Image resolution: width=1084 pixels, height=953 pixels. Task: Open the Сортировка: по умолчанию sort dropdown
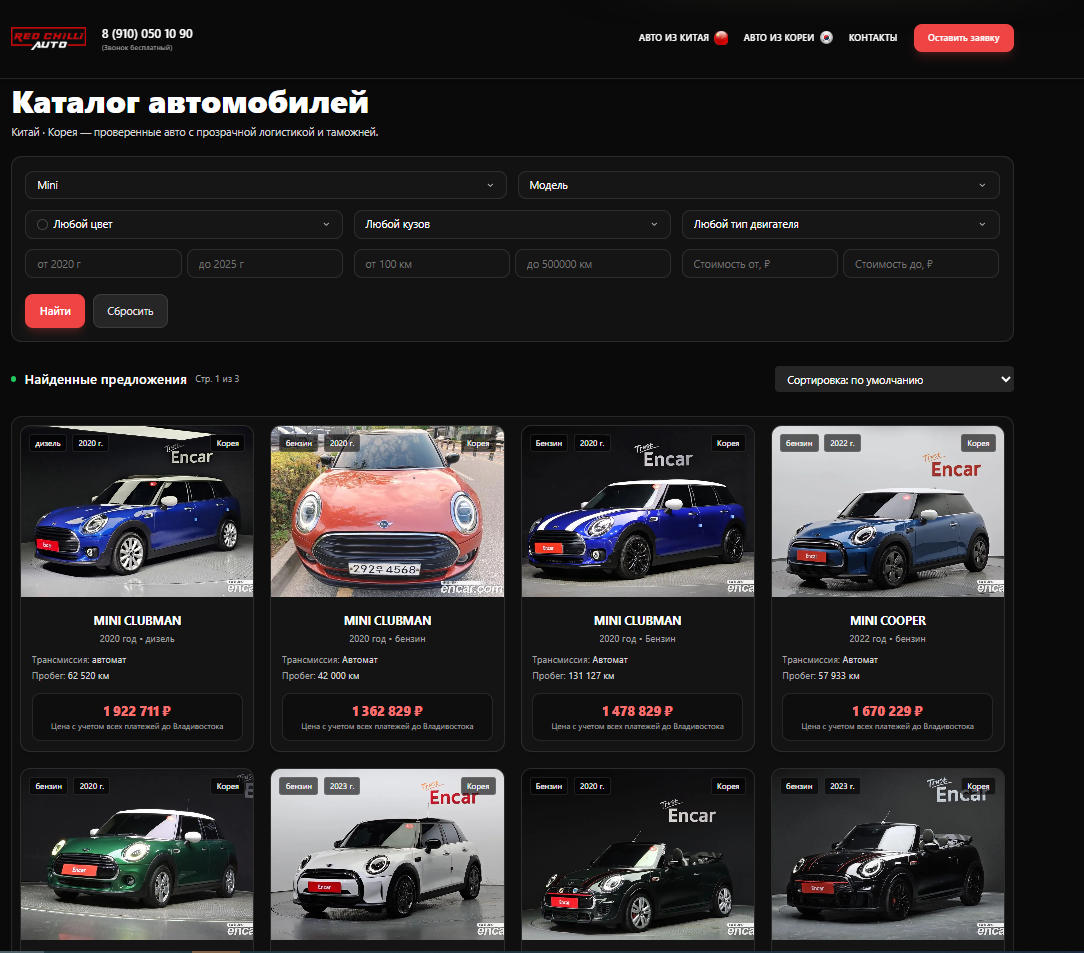(894, 379)
